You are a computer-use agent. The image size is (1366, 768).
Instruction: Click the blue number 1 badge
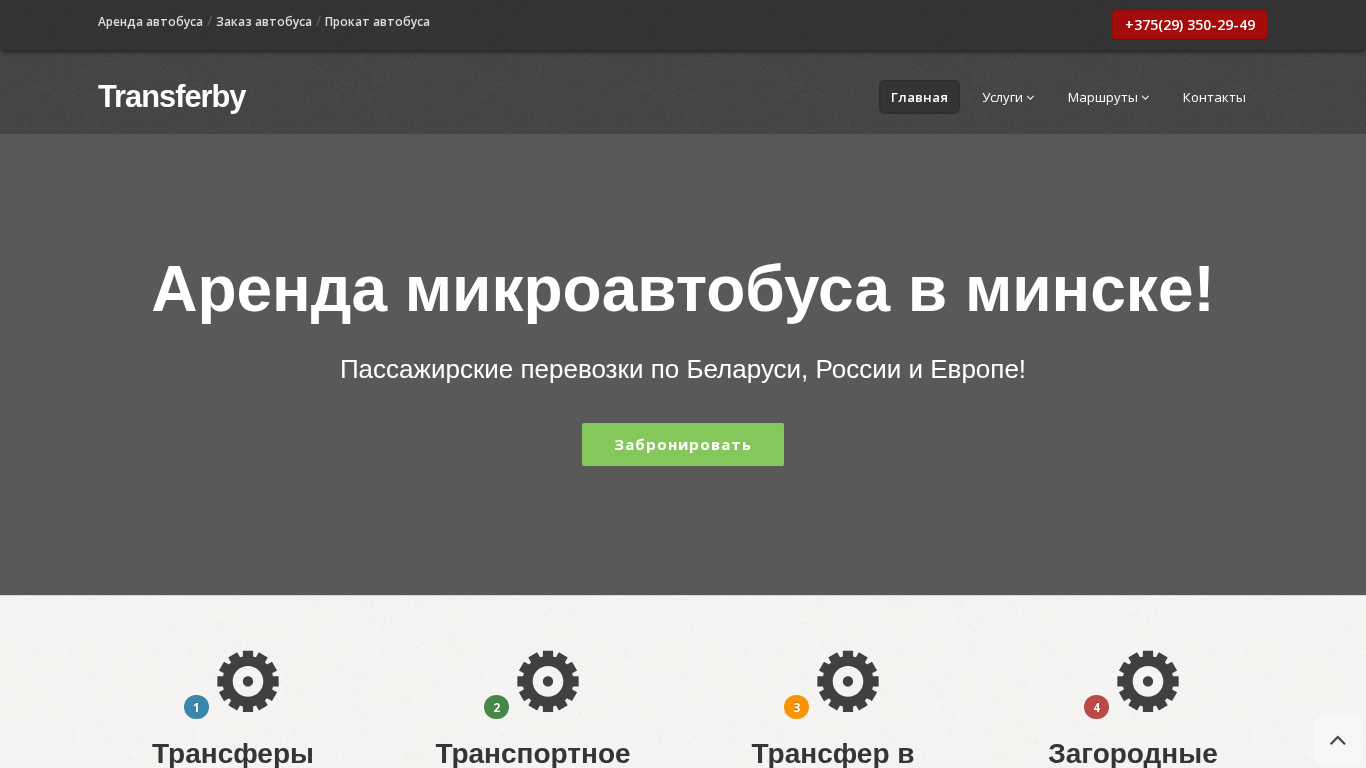[x=196, y=707]
